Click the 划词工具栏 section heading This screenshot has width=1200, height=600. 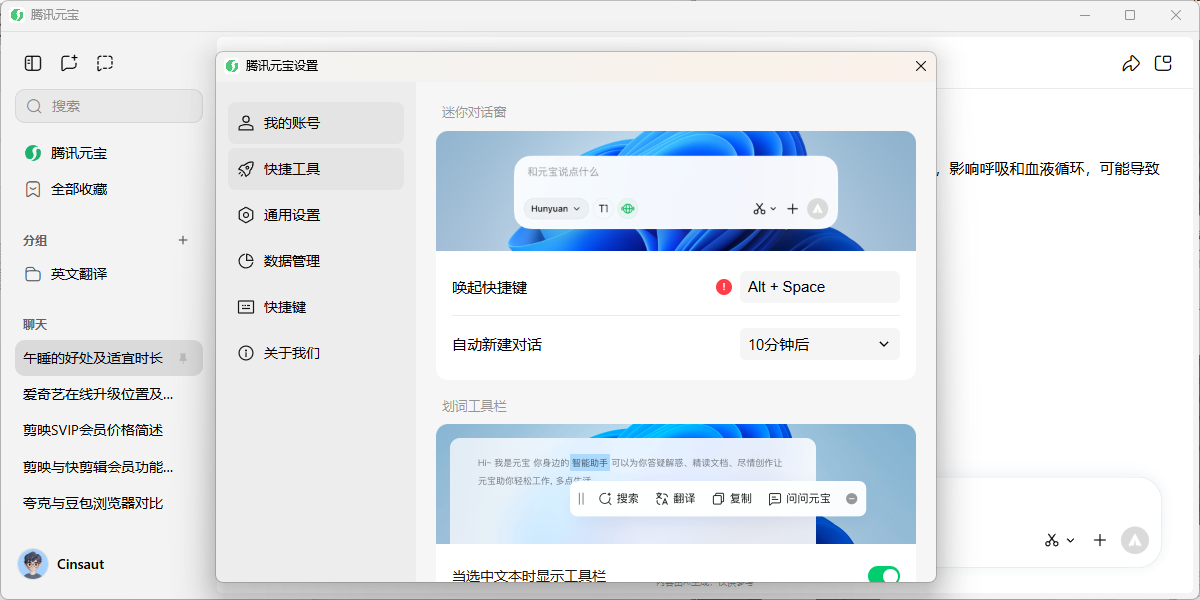[474, 406]
